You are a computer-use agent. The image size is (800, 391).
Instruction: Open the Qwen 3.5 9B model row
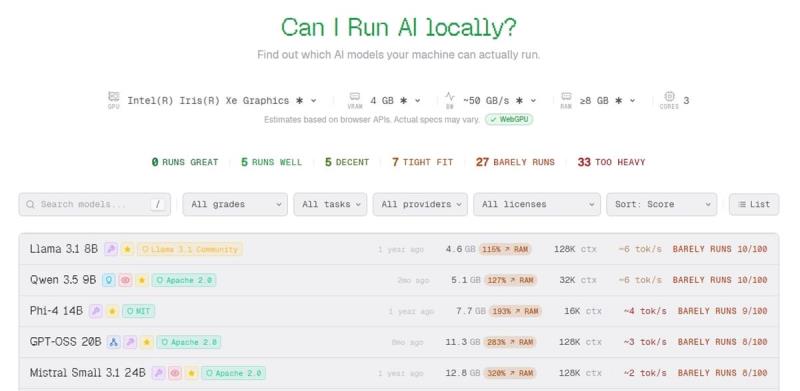tap(399, 280)
